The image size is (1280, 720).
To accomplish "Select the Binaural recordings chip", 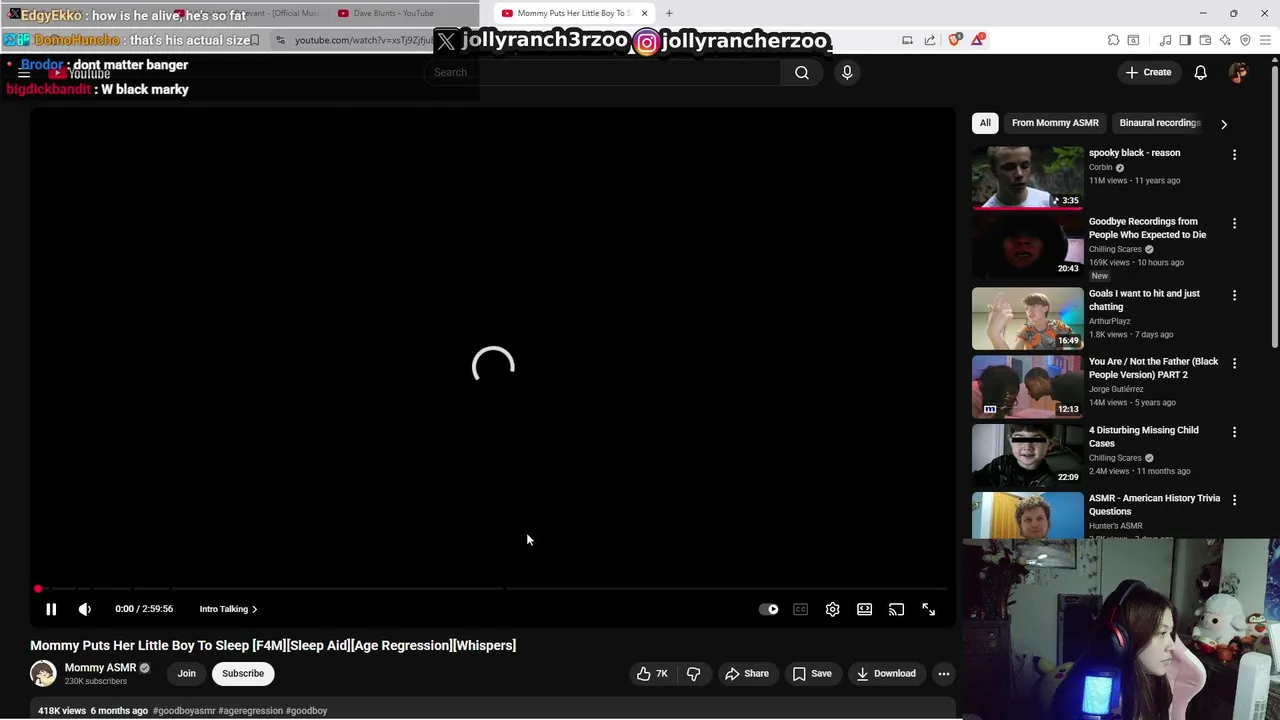I will click(1159, 123).
